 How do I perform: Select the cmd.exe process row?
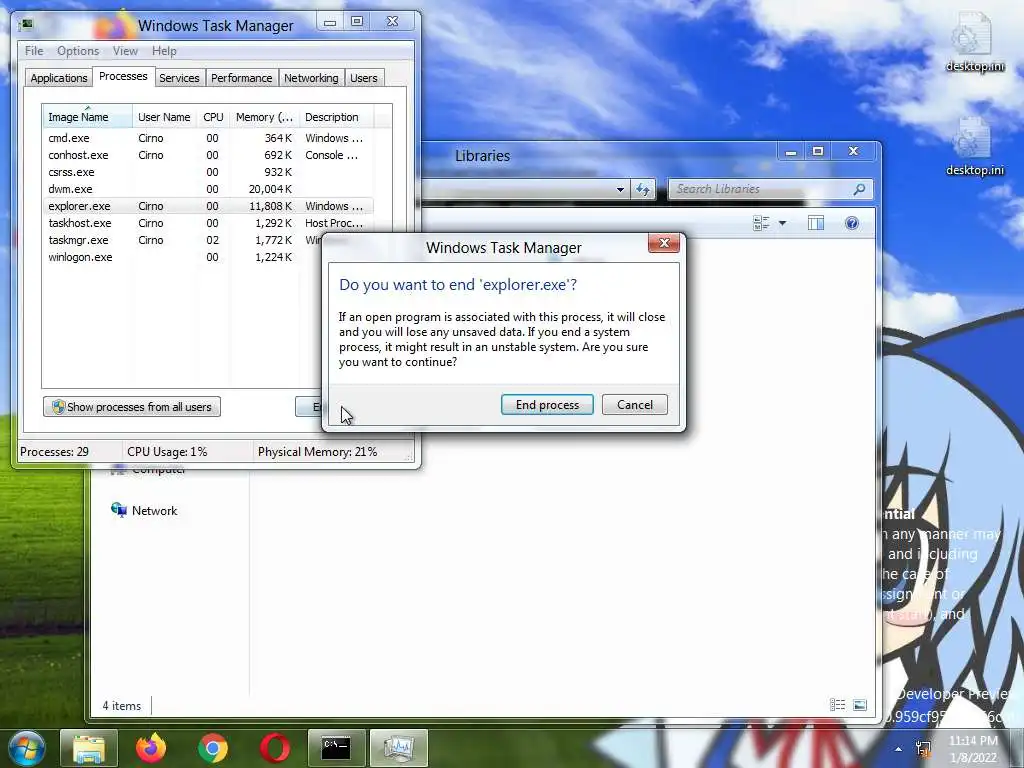tap(208, 138)
